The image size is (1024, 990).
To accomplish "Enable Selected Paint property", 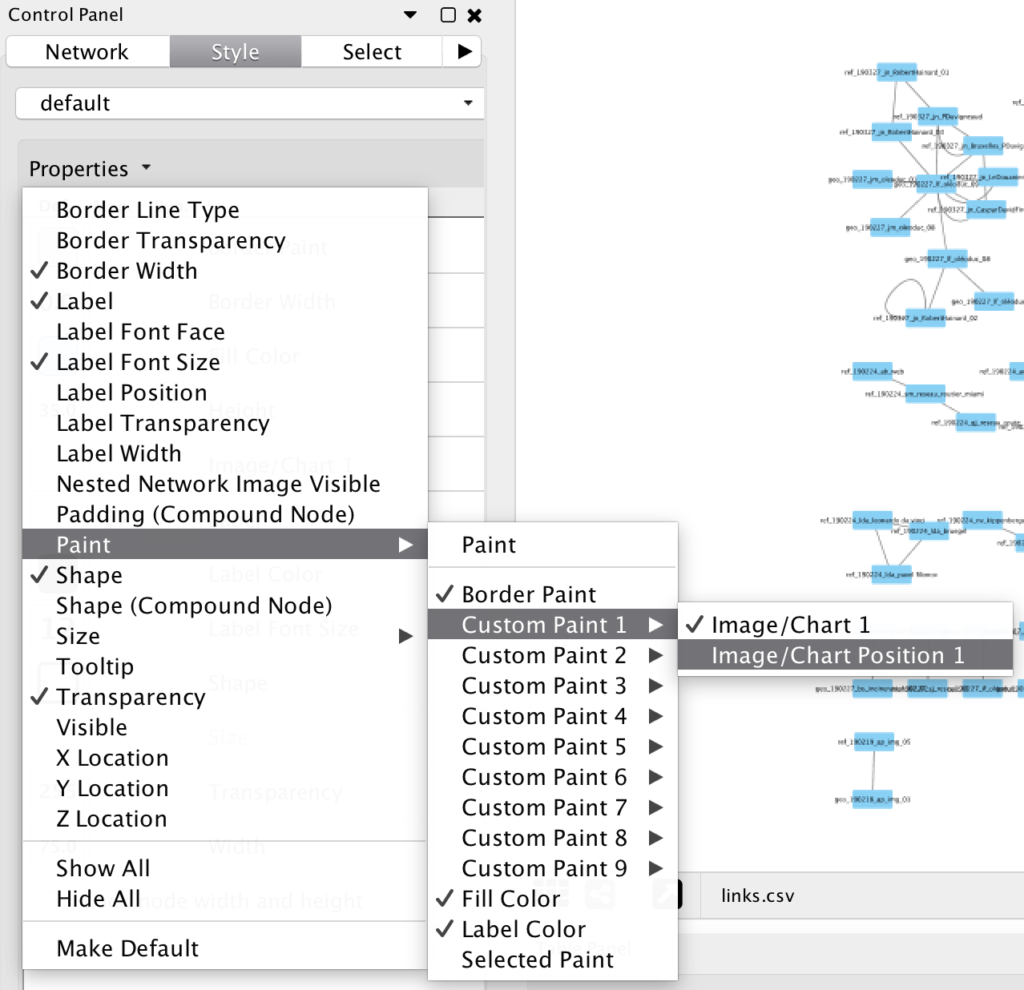I will (x=552, y=960).
